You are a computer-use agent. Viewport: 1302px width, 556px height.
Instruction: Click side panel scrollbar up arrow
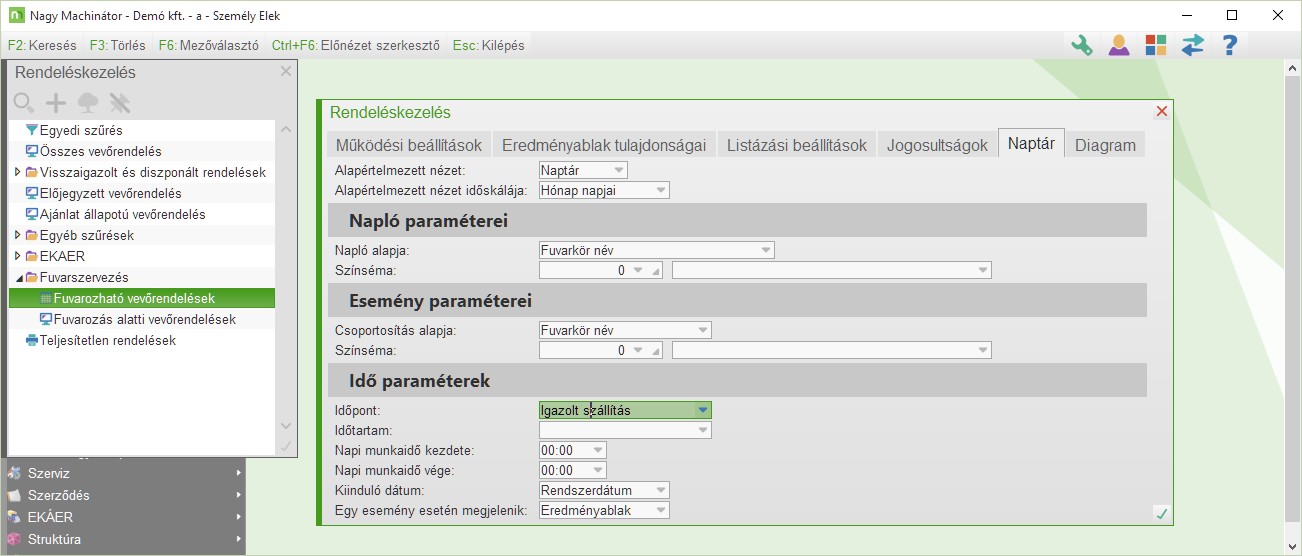pos(285,130)
